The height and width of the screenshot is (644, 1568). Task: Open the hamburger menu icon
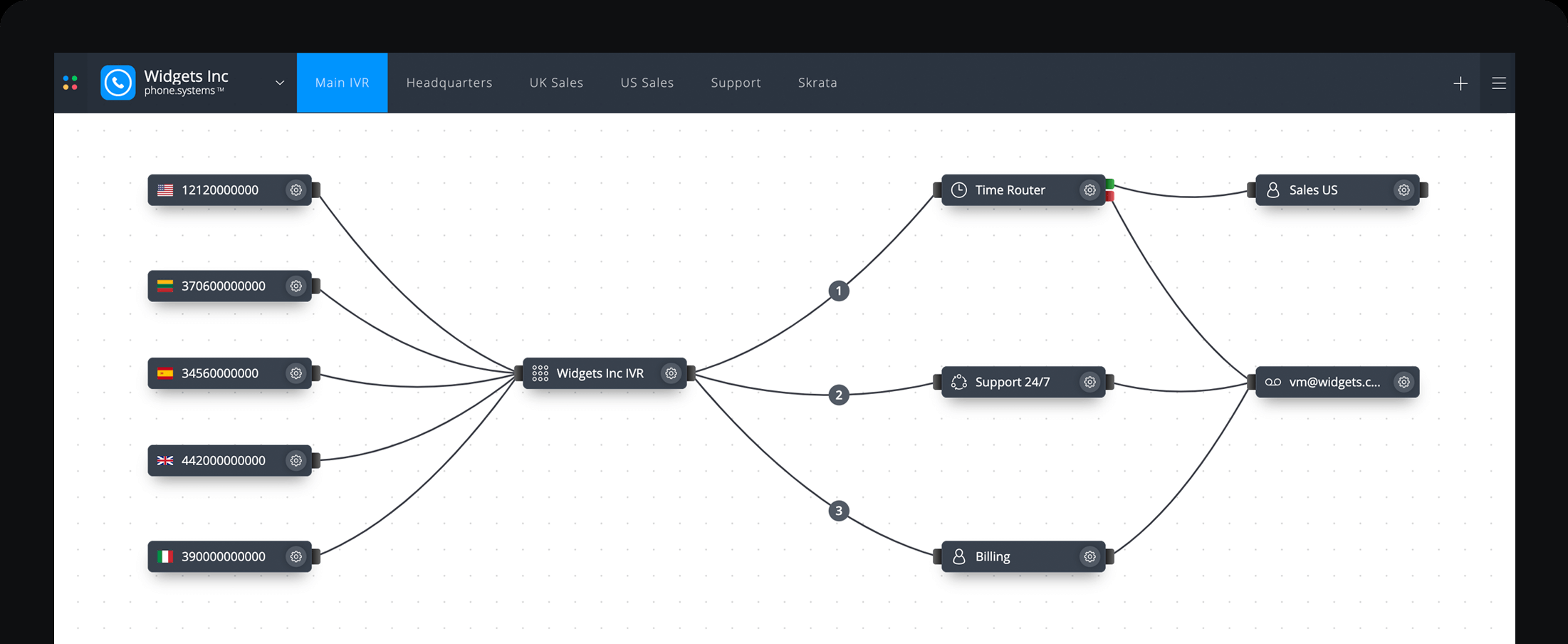(x=1499, y=83)
